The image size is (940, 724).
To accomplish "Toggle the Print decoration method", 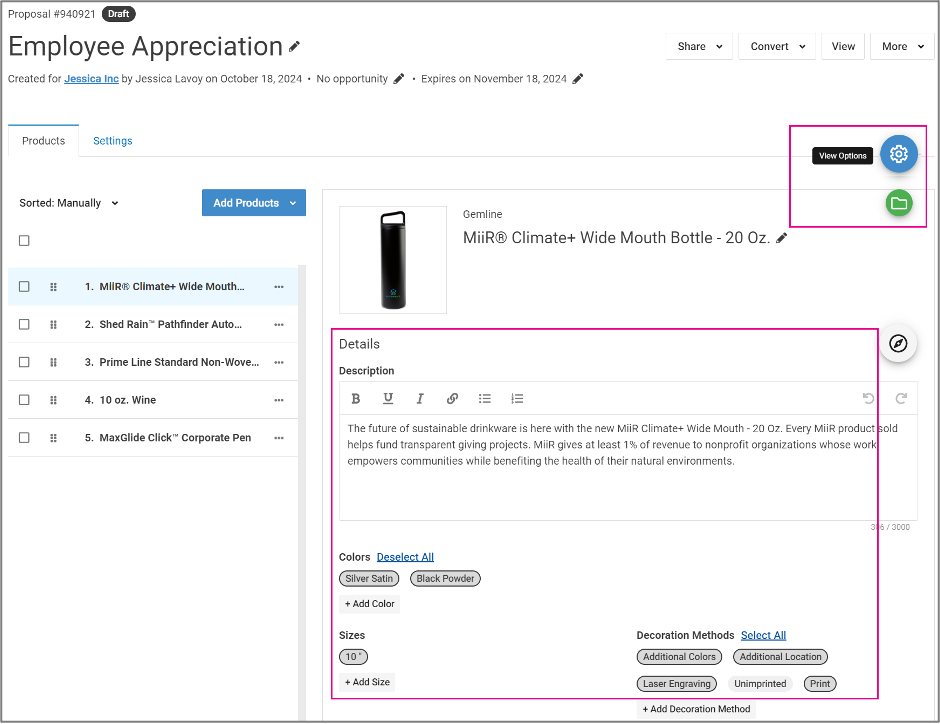I will [820, 684].
